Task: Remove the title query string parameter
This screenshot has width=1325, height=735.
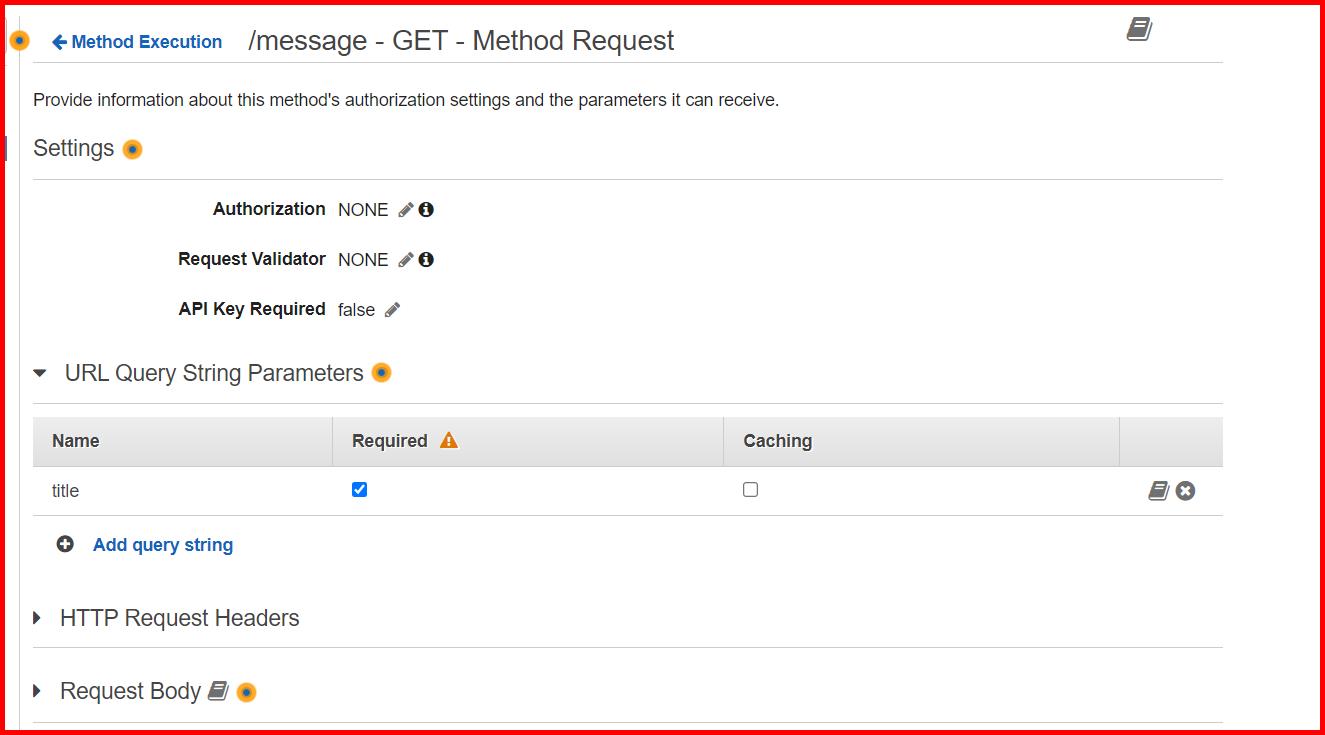Action: [x=1185, y=491]
